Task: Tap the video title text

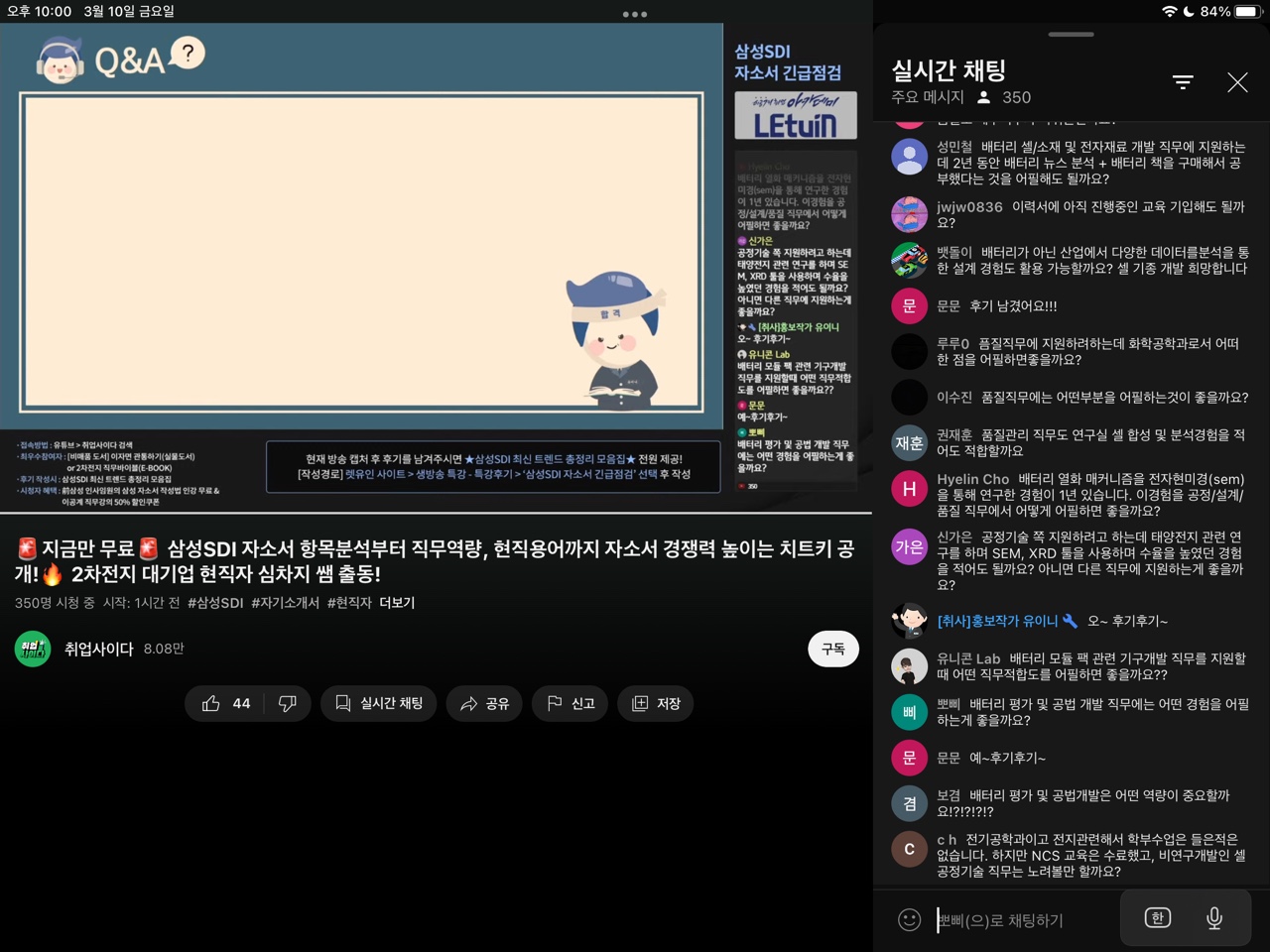Action: tap(434, 561)
